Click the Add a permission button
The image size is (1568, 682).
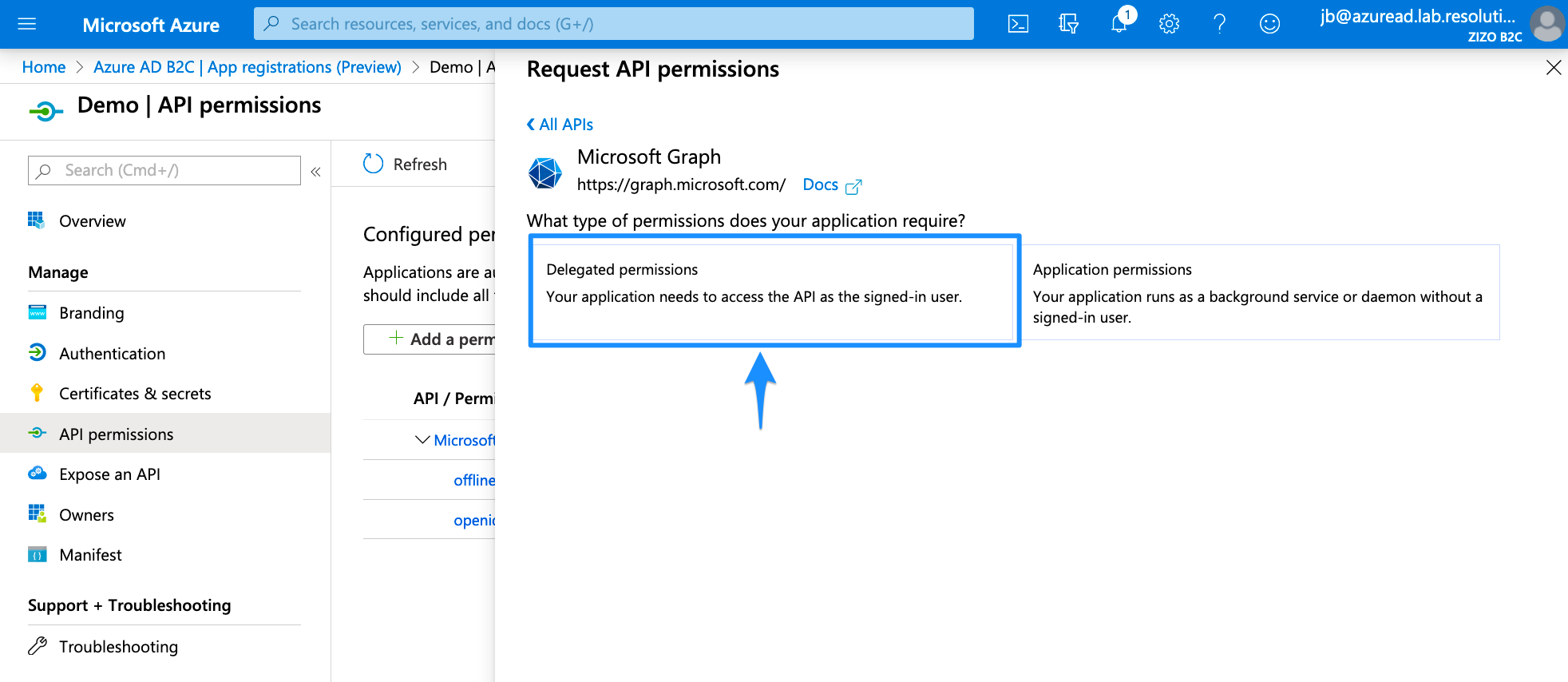pyautogui.click(x=430, y=339)
